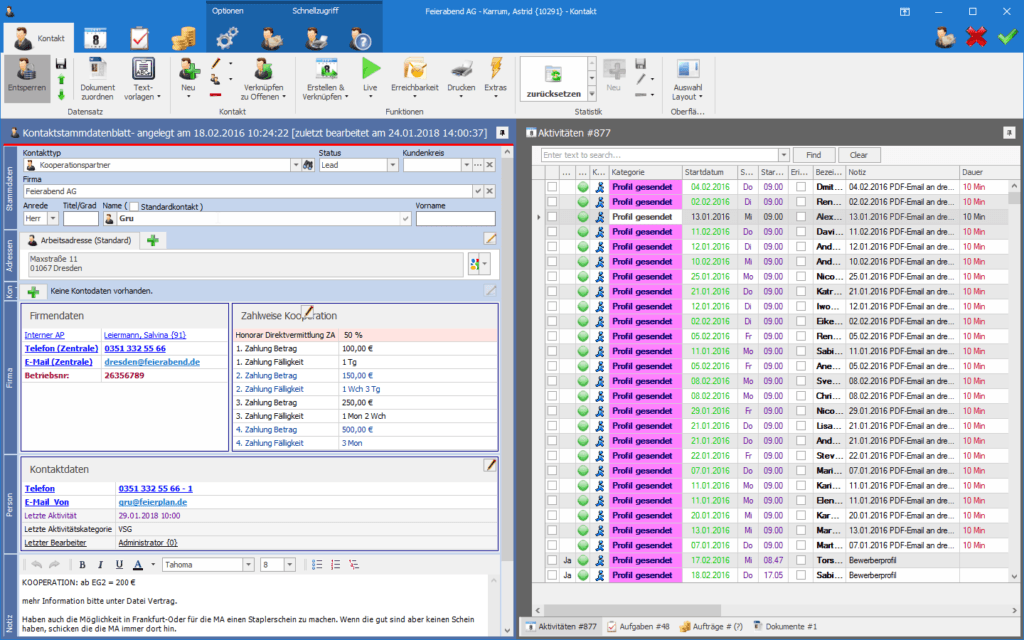Switch to the Aufgaben #48 tab
The image size is (1024, 640).
click(x=639, y=626)
